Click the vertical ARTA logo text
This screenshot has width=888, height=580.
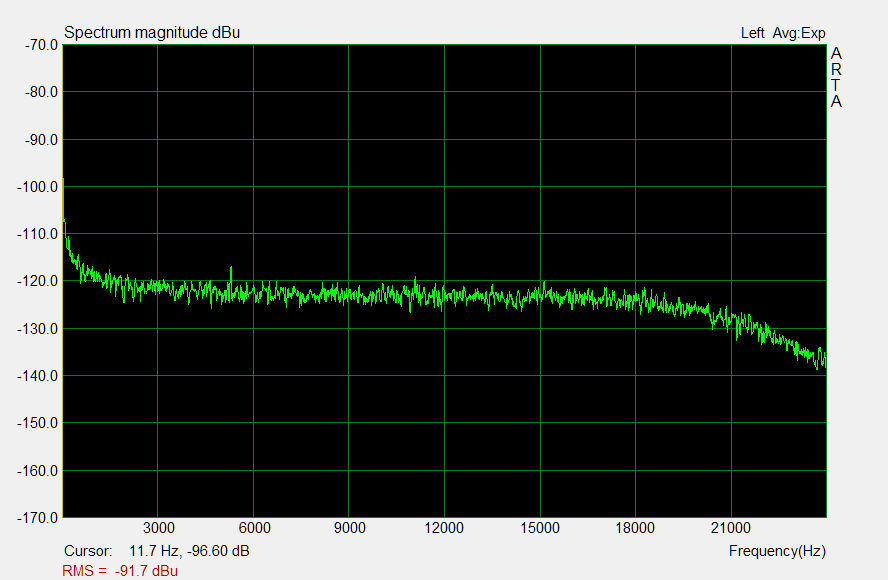click(836, 78)
